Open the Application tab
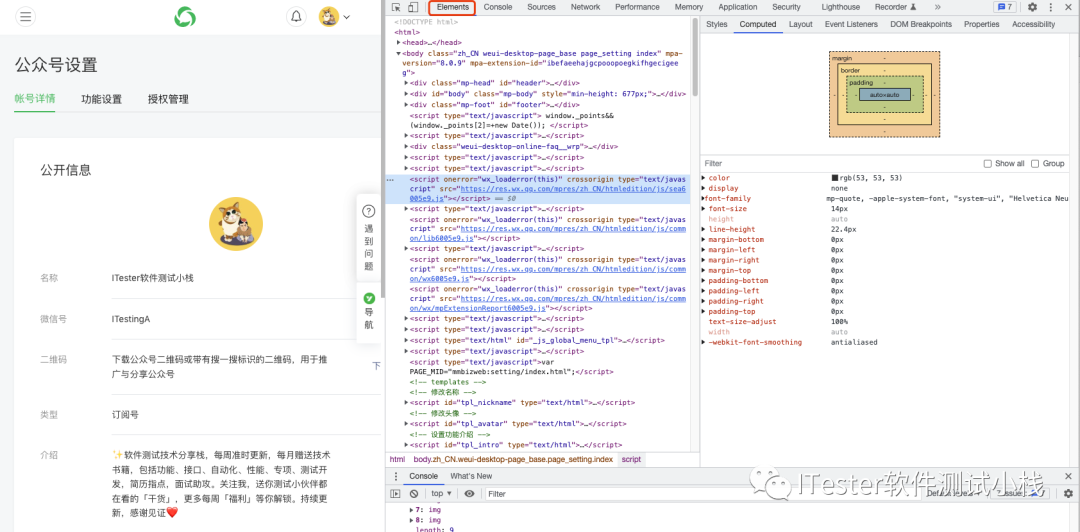Viewport: 1080px width, 532px height. pos(738,7)
